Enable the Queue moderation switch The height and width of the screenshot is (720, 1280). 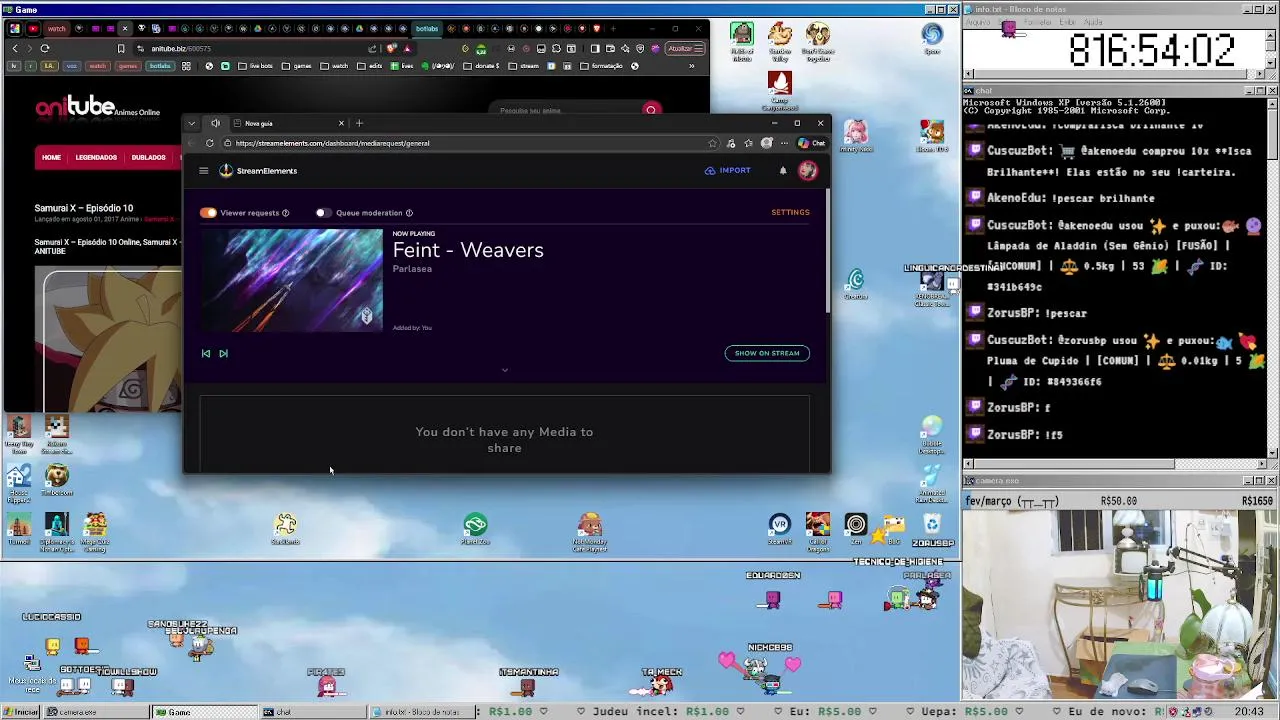(322, 213)
